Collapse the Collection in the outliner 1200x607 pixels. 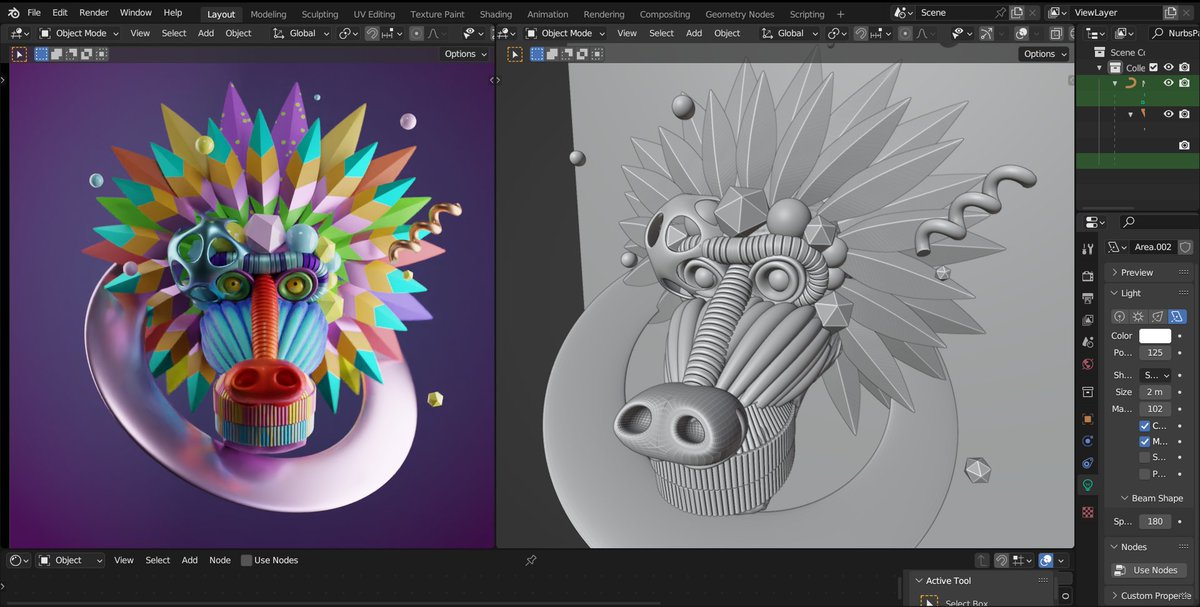tap(1101, 68)
